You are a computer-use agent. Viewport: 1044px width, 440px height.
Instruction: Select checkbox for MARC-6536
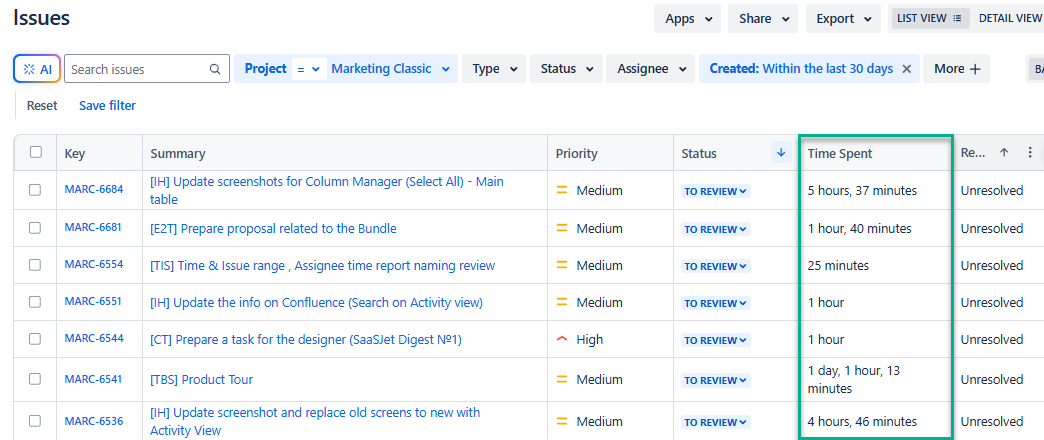35,421
